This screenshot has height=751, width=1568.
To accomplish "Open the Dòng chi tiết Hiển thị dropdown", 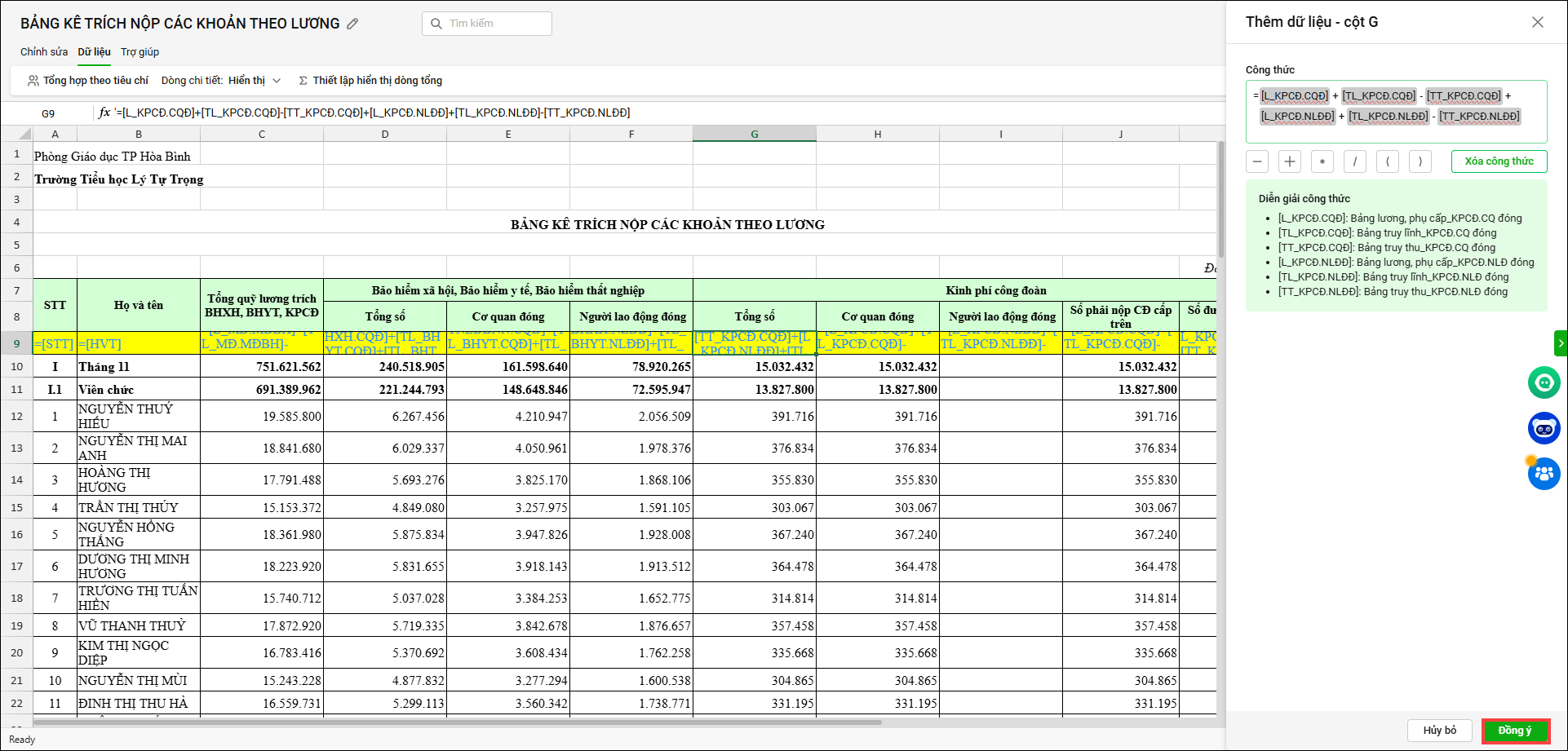I will pyautogui.click(x=255, y=81).
